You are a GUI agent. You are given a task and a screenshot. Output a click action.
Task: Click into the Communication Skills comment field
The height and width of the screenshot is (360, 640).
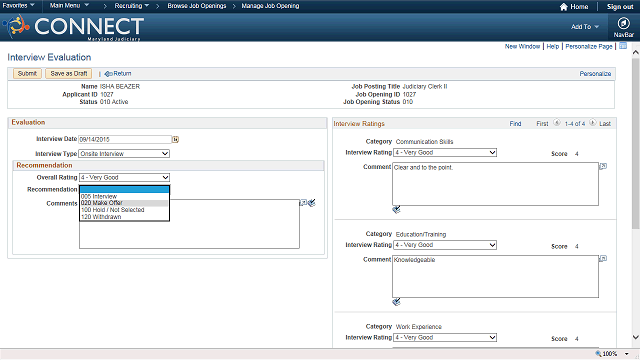pyautogui.click(x=495, y=184)
